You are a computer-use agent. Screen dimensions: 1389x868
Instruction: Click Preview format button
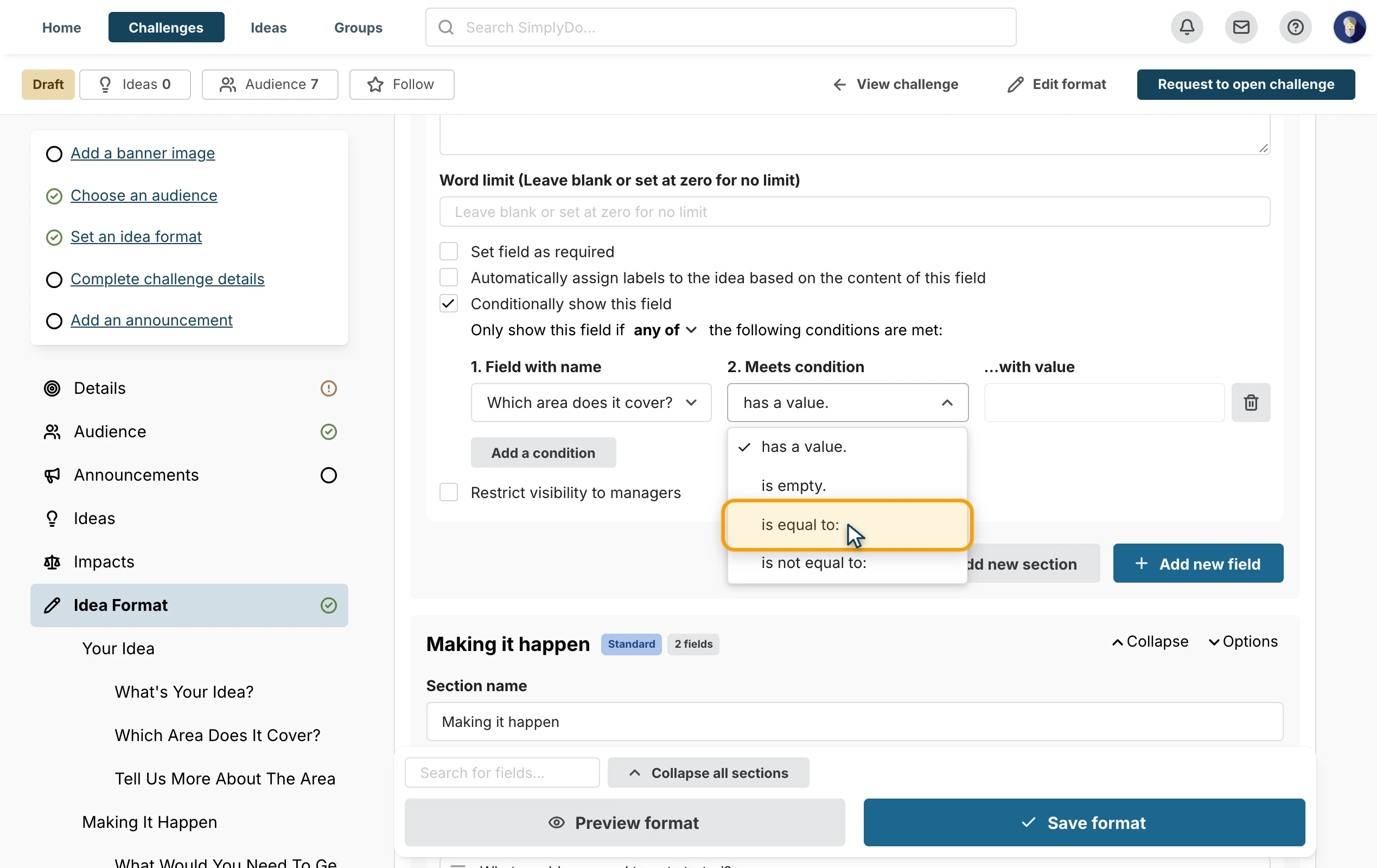625,822
